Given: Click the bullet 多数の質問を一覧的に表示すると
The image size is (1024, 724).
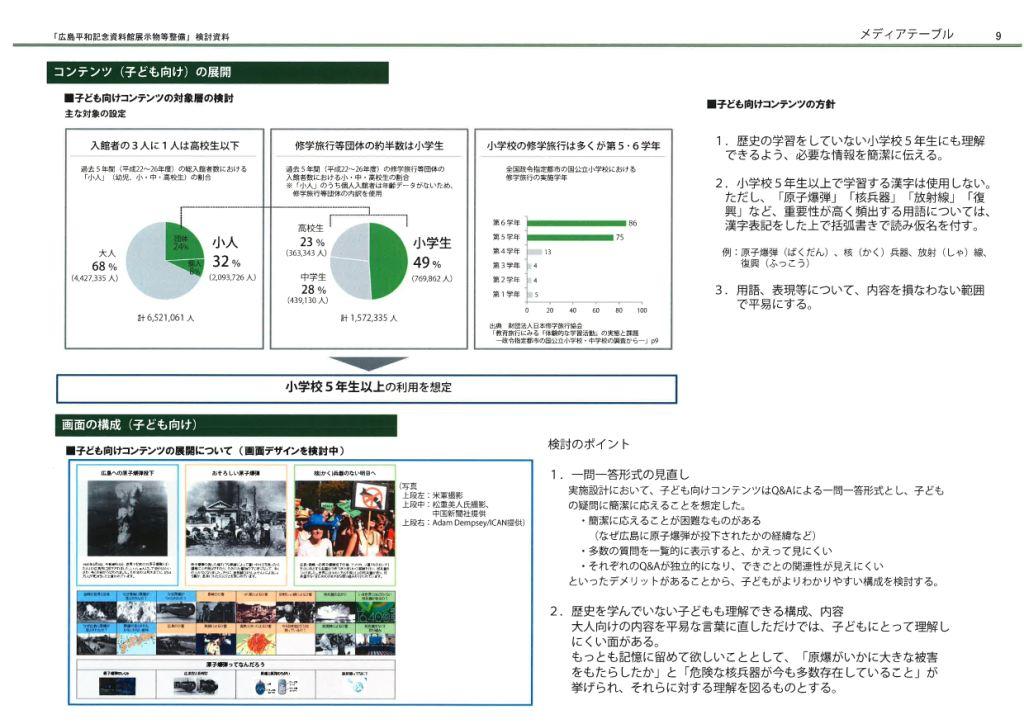Looking at the screenshot, I should [x=706, y=551].
